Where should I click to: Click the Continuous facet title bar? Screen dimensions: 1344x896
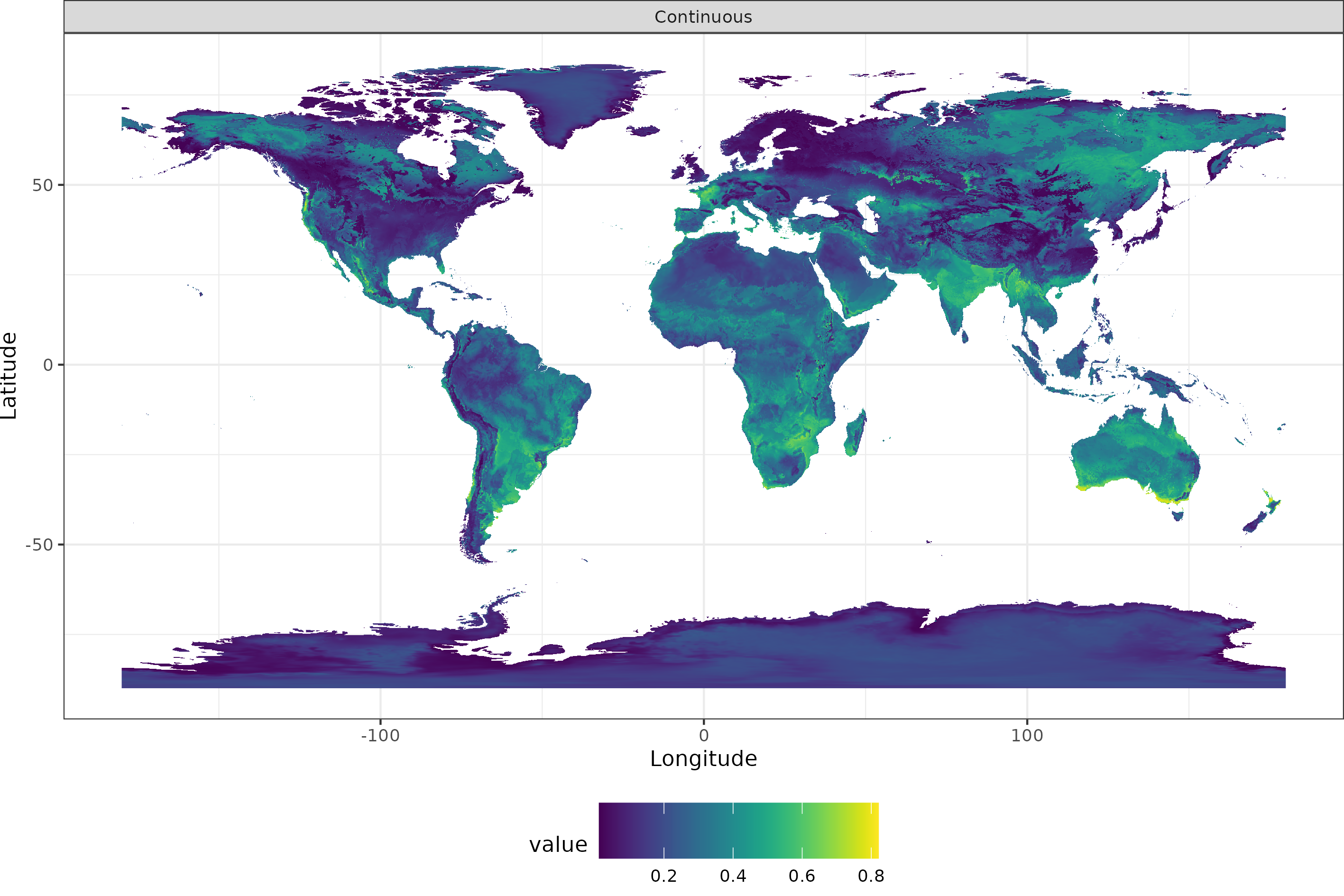click(x=705, y=17)
